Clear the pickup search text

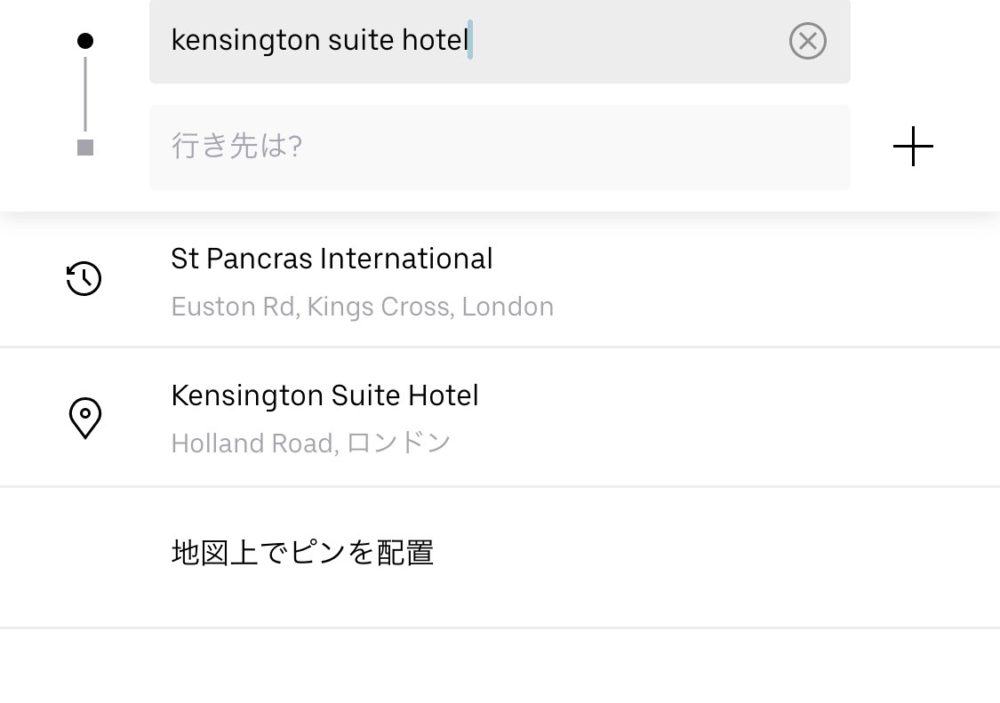(807, 42)
